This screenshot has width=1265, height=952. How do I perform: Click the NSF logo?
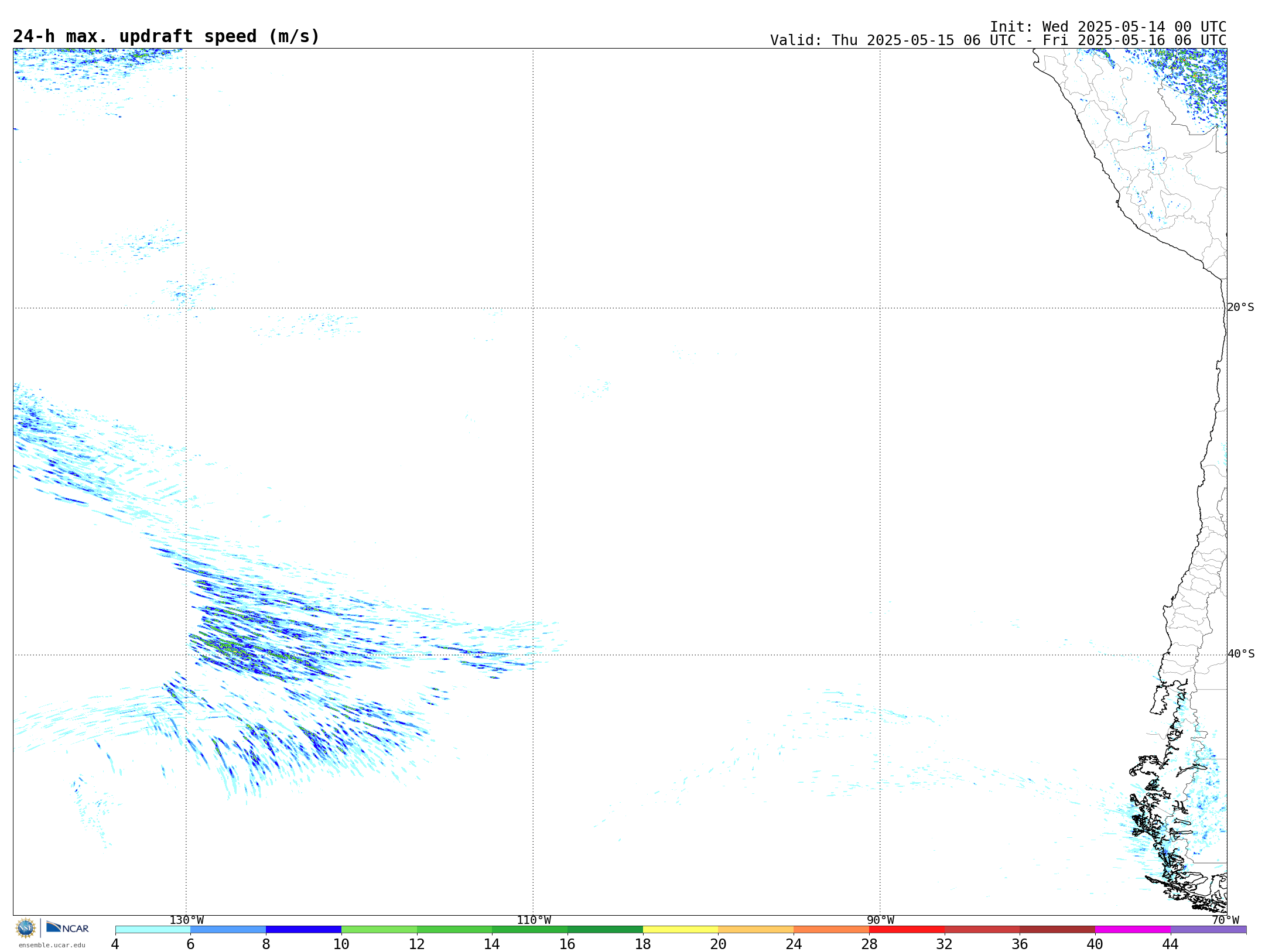coord(26,928)
